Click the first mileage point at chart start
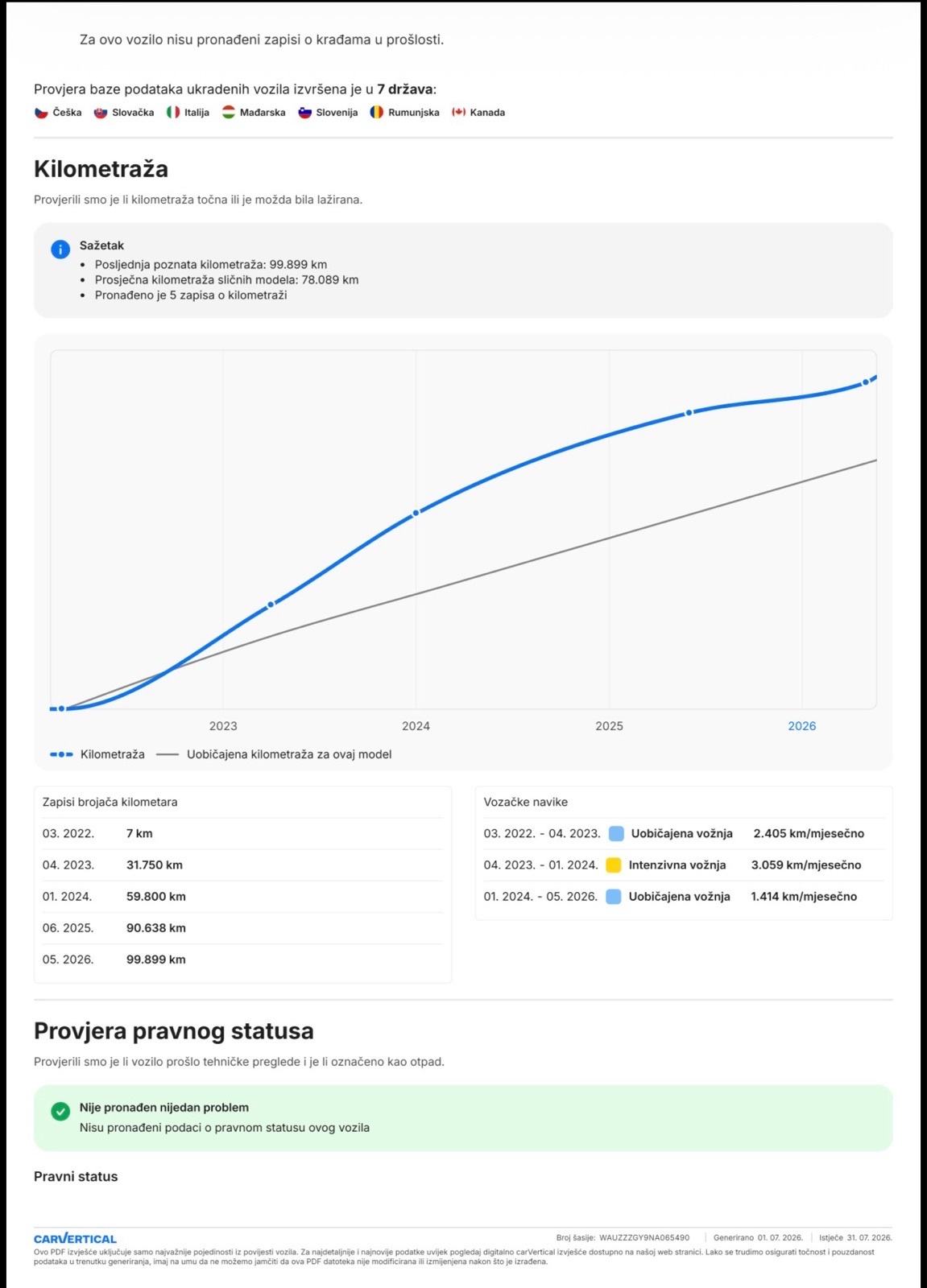Screen dimensions: 927x1288 (x=61, y=709)
